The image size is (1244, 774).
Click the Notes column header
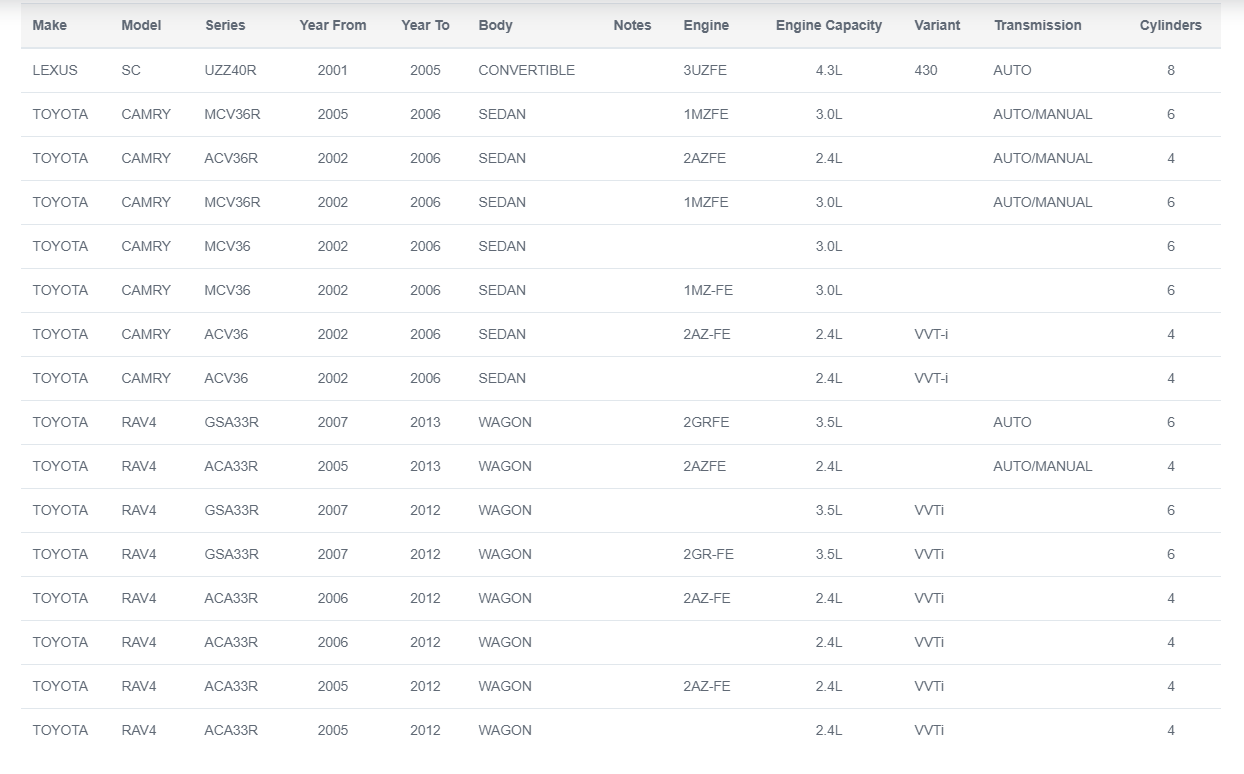click(632, 25)
